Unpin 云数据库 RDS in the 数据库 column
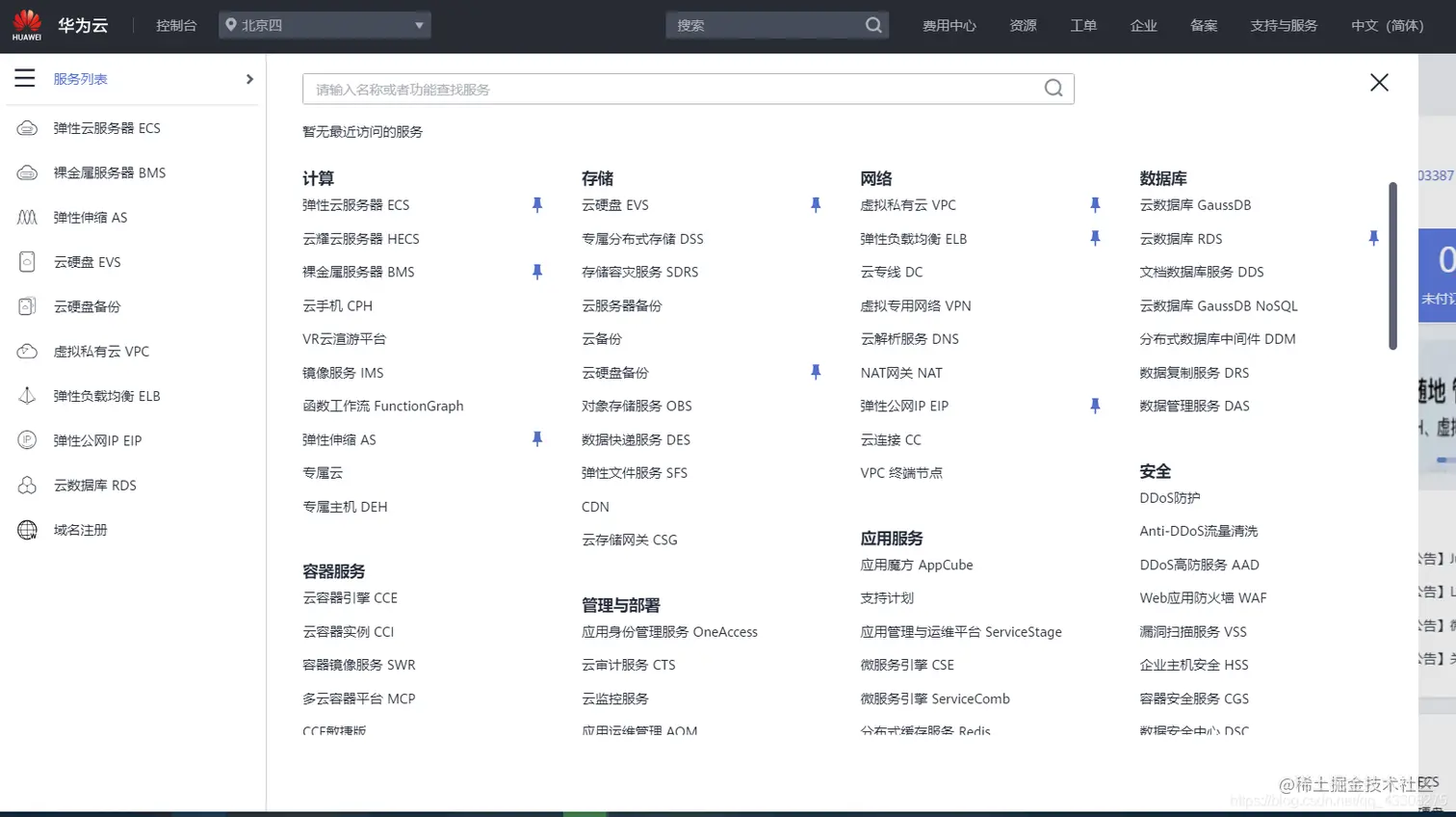The height and width of the screenshot is (817, 1456). 1371,237
